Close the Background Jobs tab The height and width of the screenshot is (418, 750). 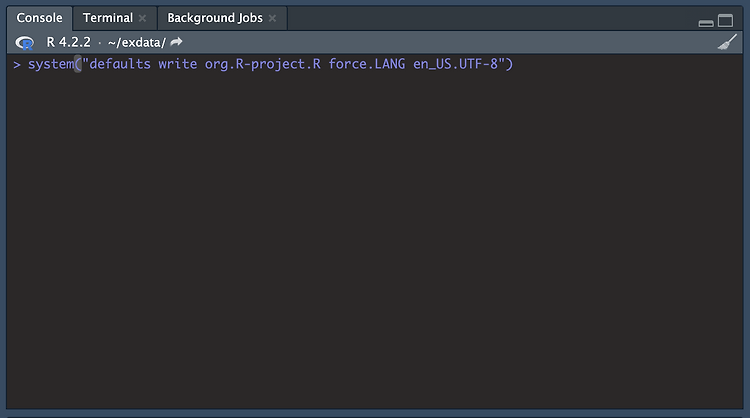click(272, 18)
